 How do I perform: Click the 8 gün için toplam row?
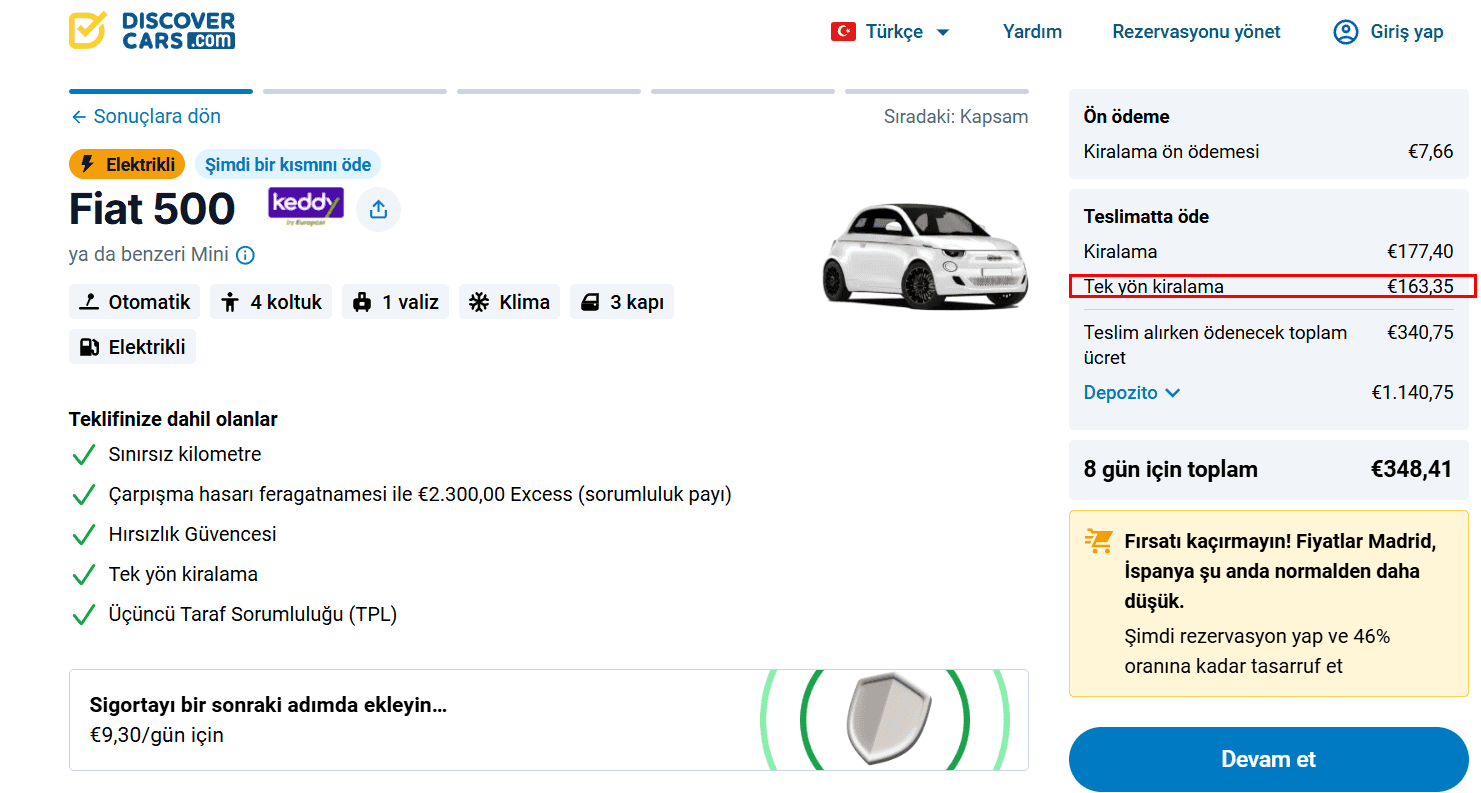tap(1268, 469)
